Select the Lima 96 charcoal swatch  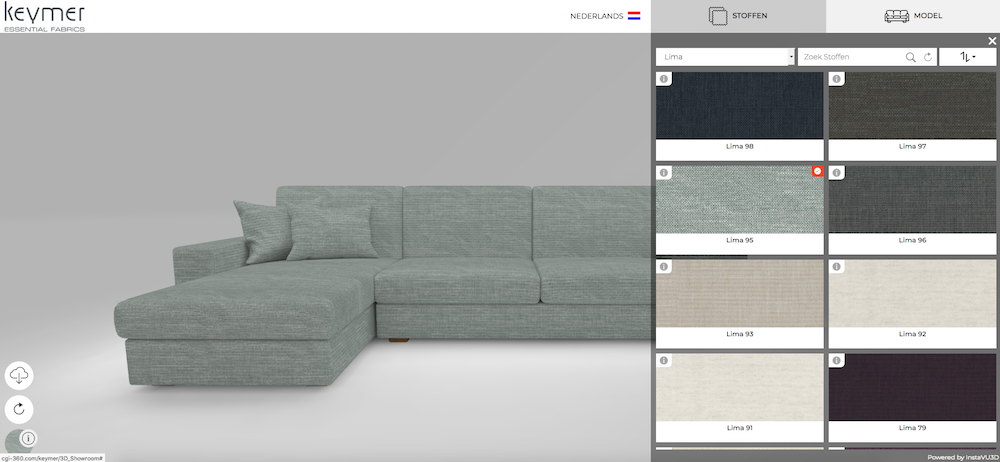pyautogui.click(x=912, y=199)
